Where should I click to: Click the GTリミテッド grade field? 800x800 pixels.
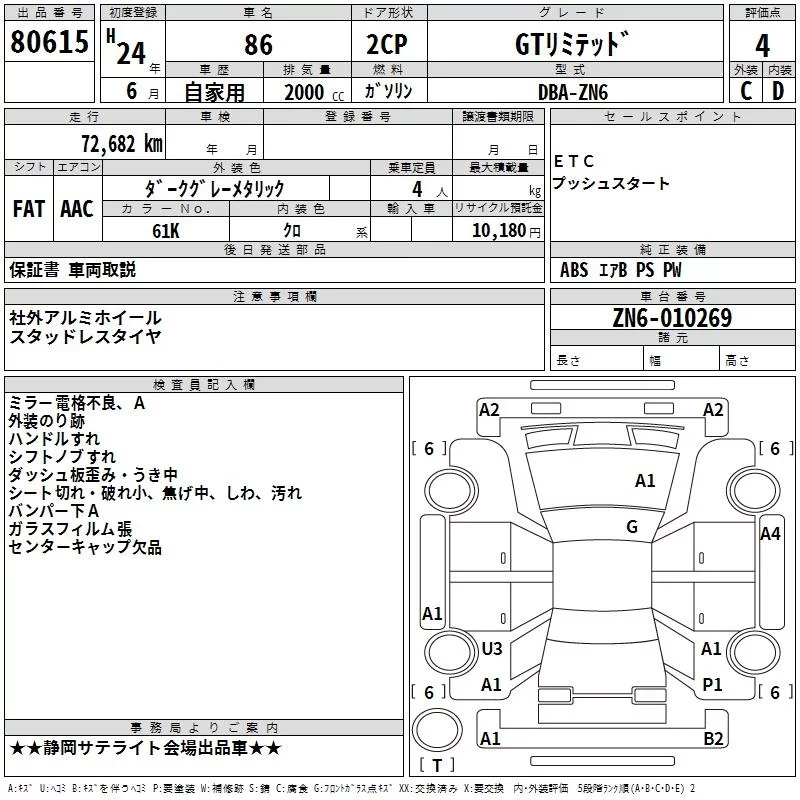click(x=572, y=44)
